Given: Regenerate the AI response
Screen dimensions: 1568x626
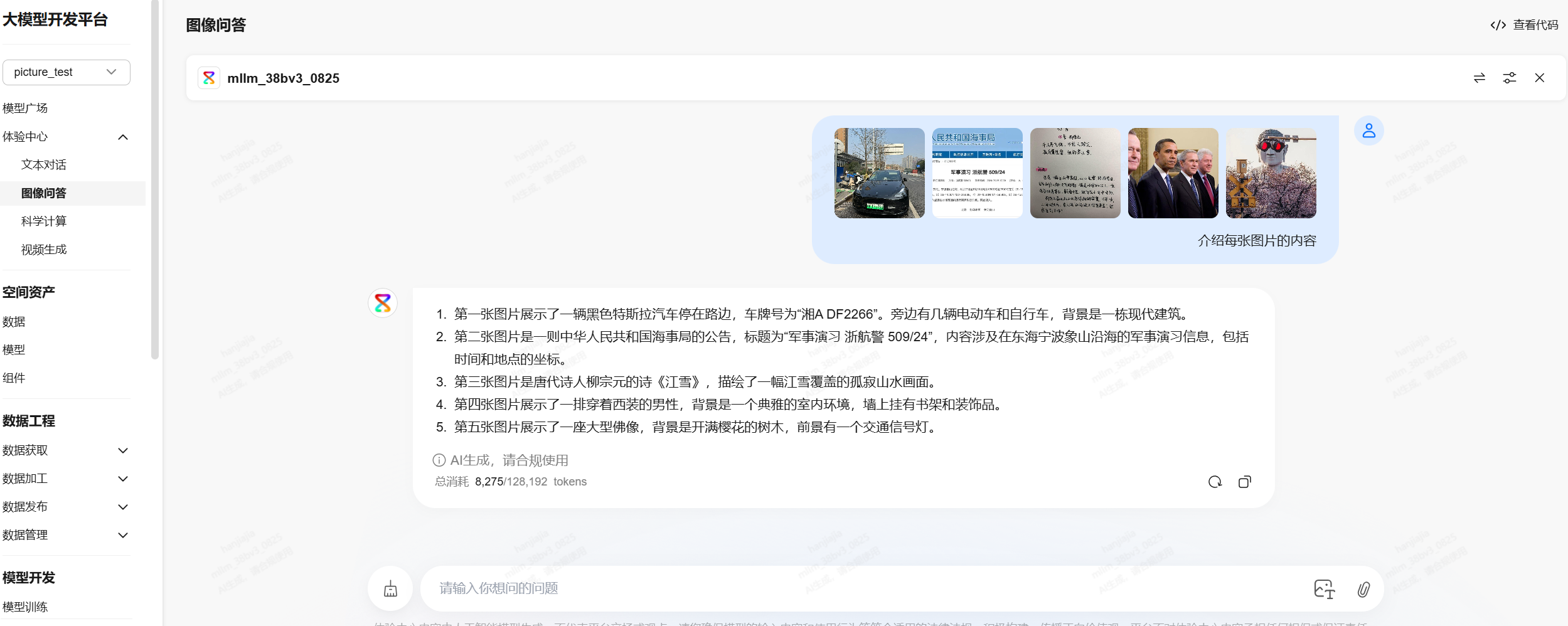Looking at the screenshot, I should click(1215, 482).
